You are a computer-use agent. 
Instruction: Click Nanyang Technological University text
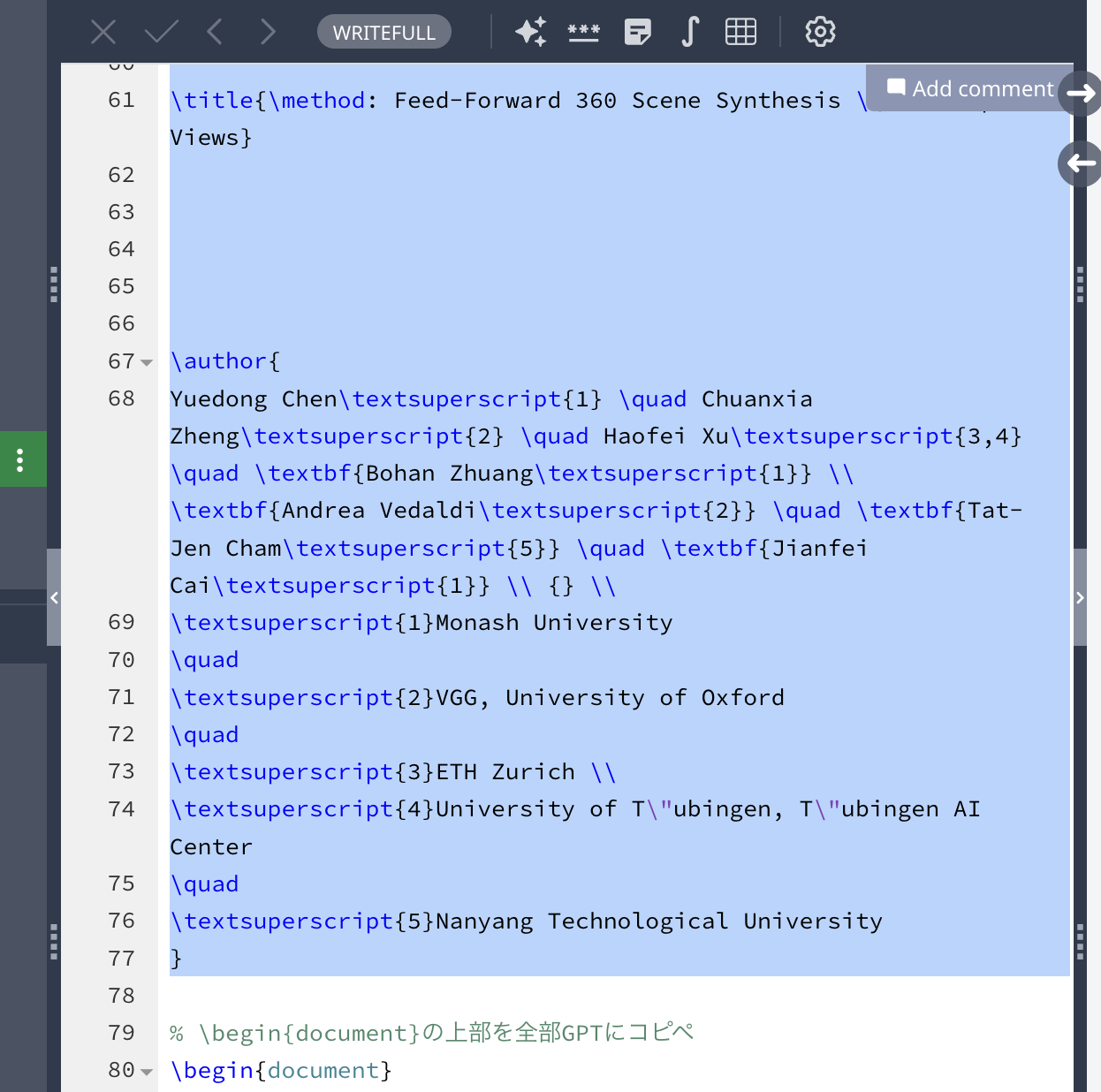coord(659,921)
